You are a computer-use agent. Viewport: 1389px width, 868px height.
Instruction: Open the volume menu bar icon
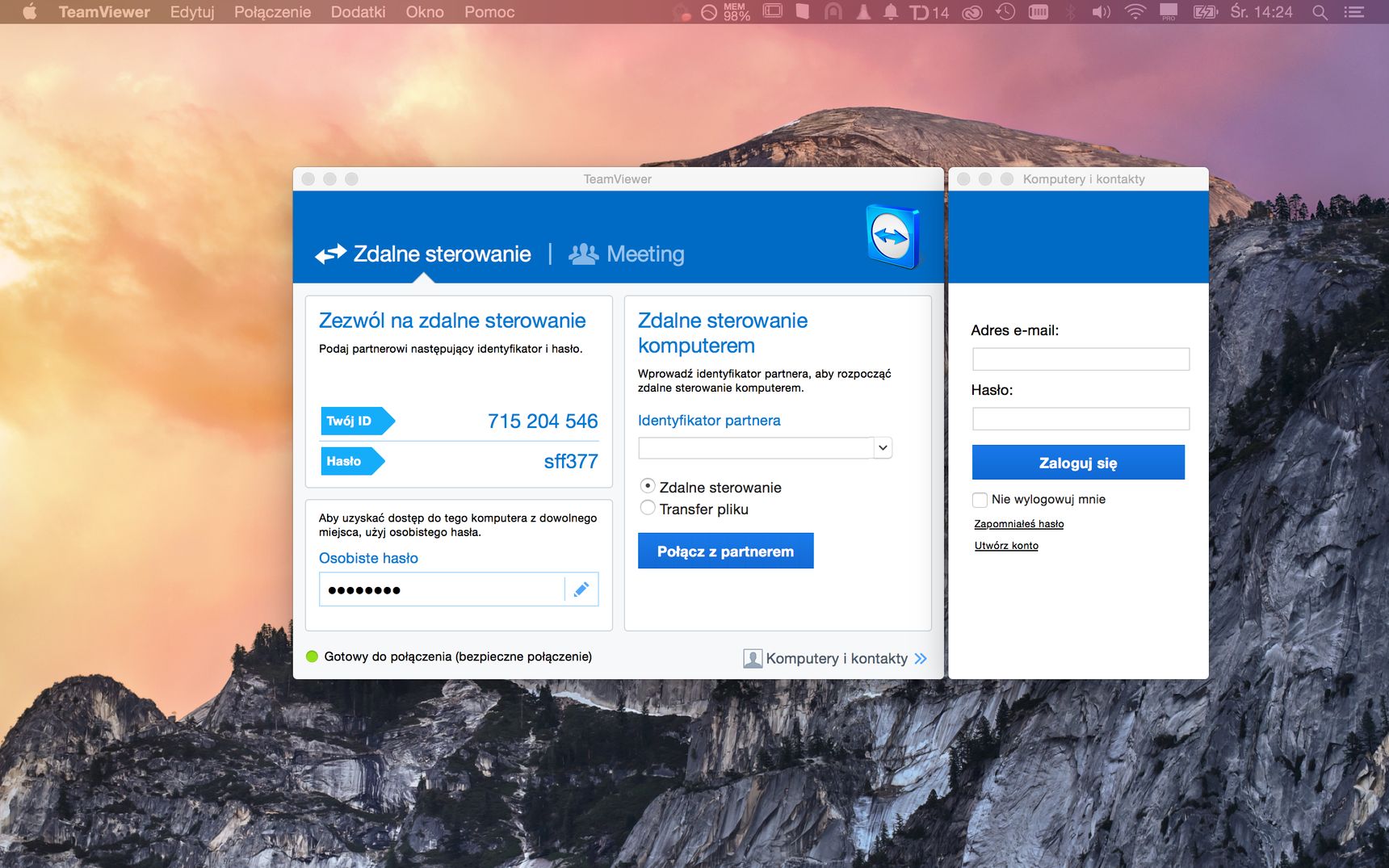(x=1102, y=12)
